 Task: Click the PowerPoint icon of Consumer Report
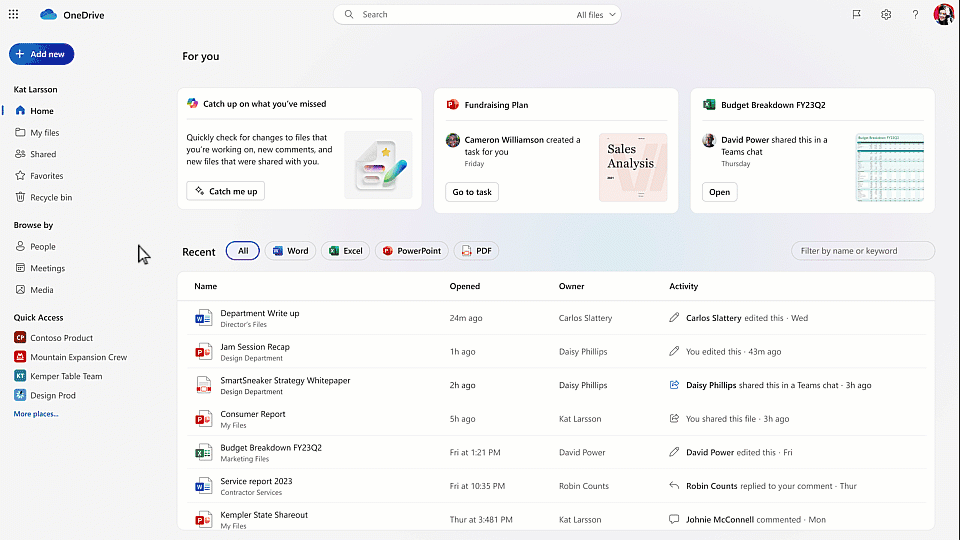pos(203,419)
